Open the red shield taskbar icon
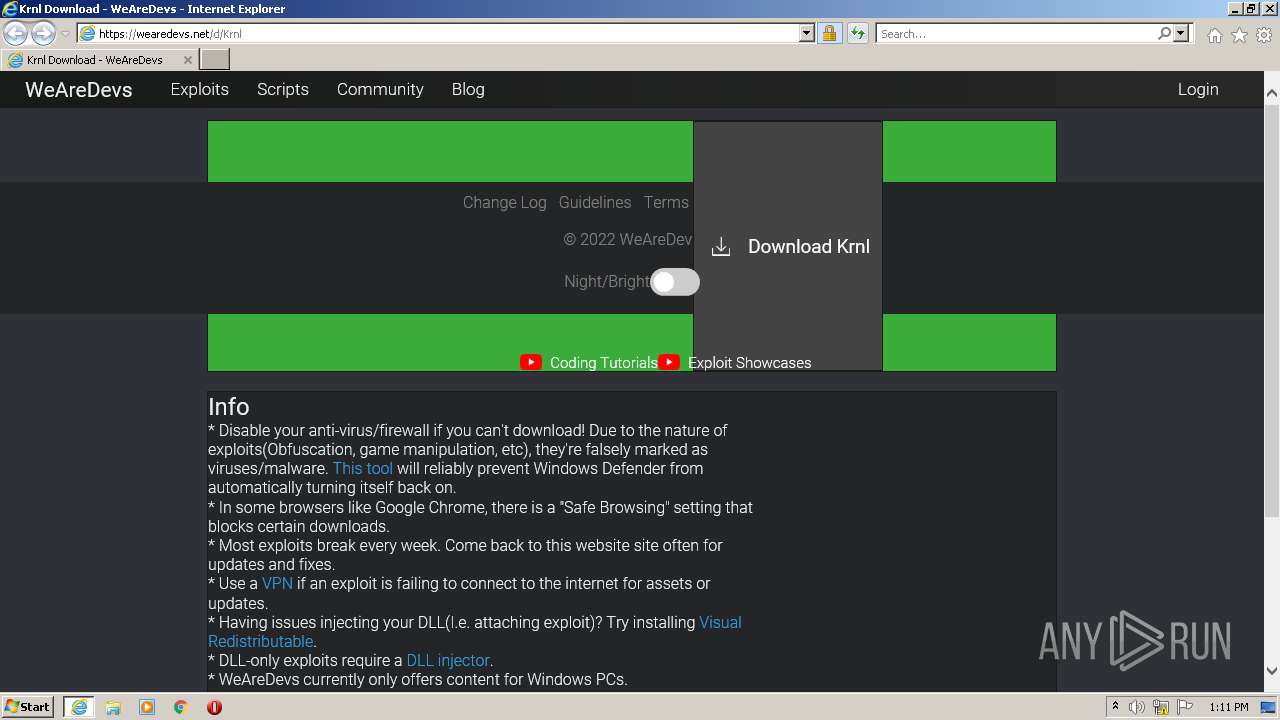Image resolution: width=1280 pixels, height=720 pixels. [x=214, y=707]
